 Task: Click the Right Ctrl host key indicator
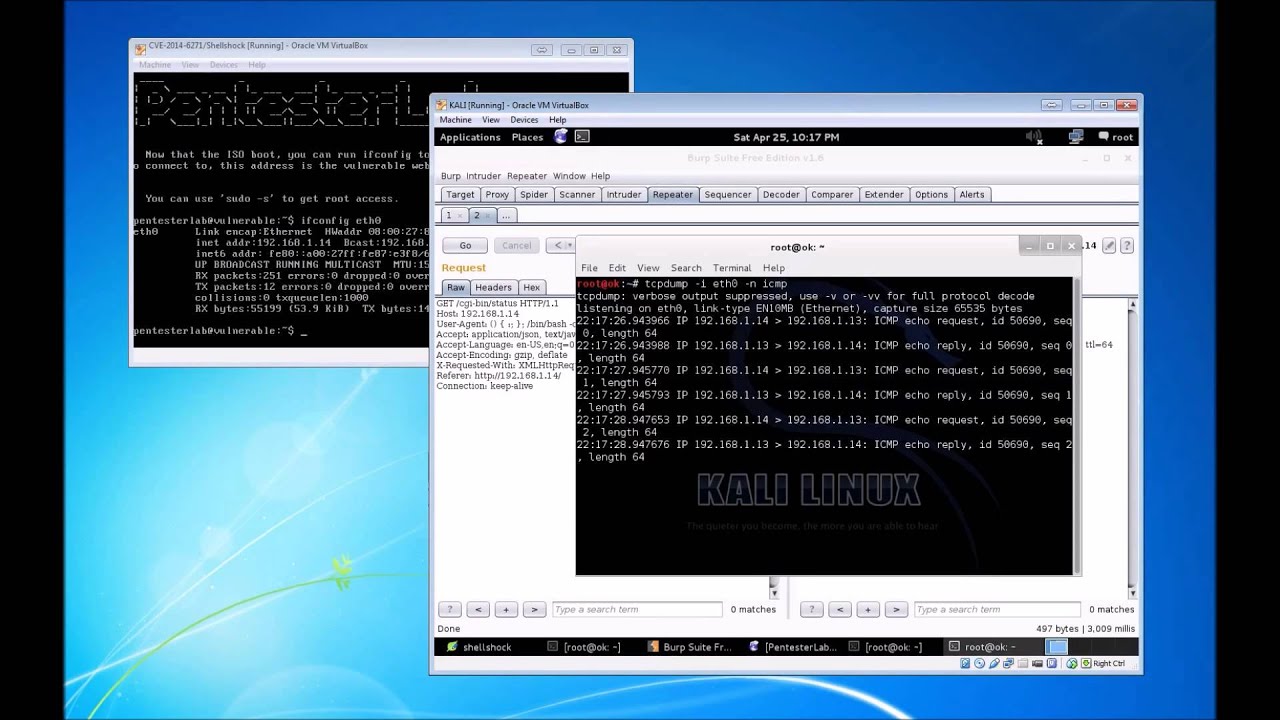click(x=1103, y=663)
